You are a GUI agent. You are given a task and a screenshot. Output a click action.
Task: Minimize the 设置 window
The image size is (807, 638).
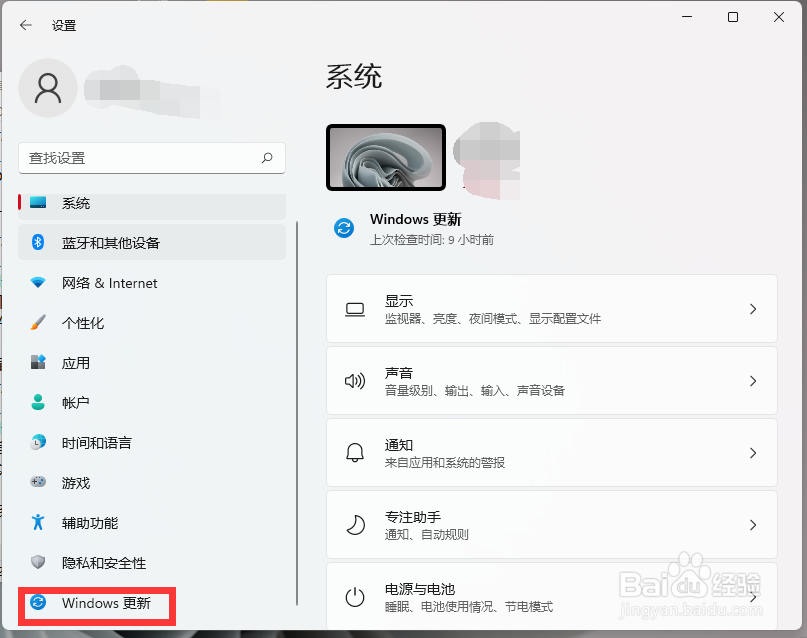coord(687,17)
